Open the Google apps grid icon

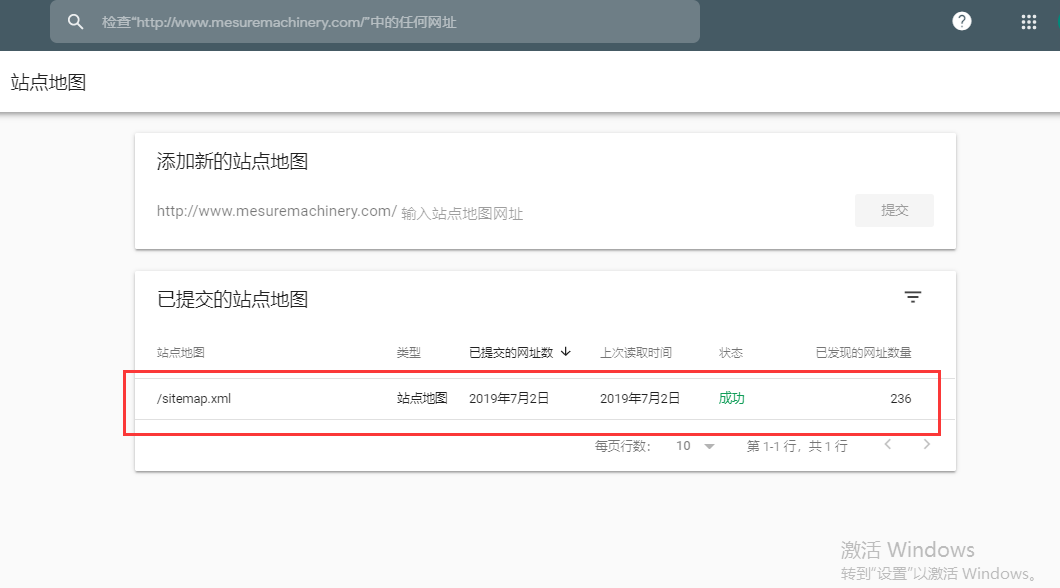point(1028,22)
